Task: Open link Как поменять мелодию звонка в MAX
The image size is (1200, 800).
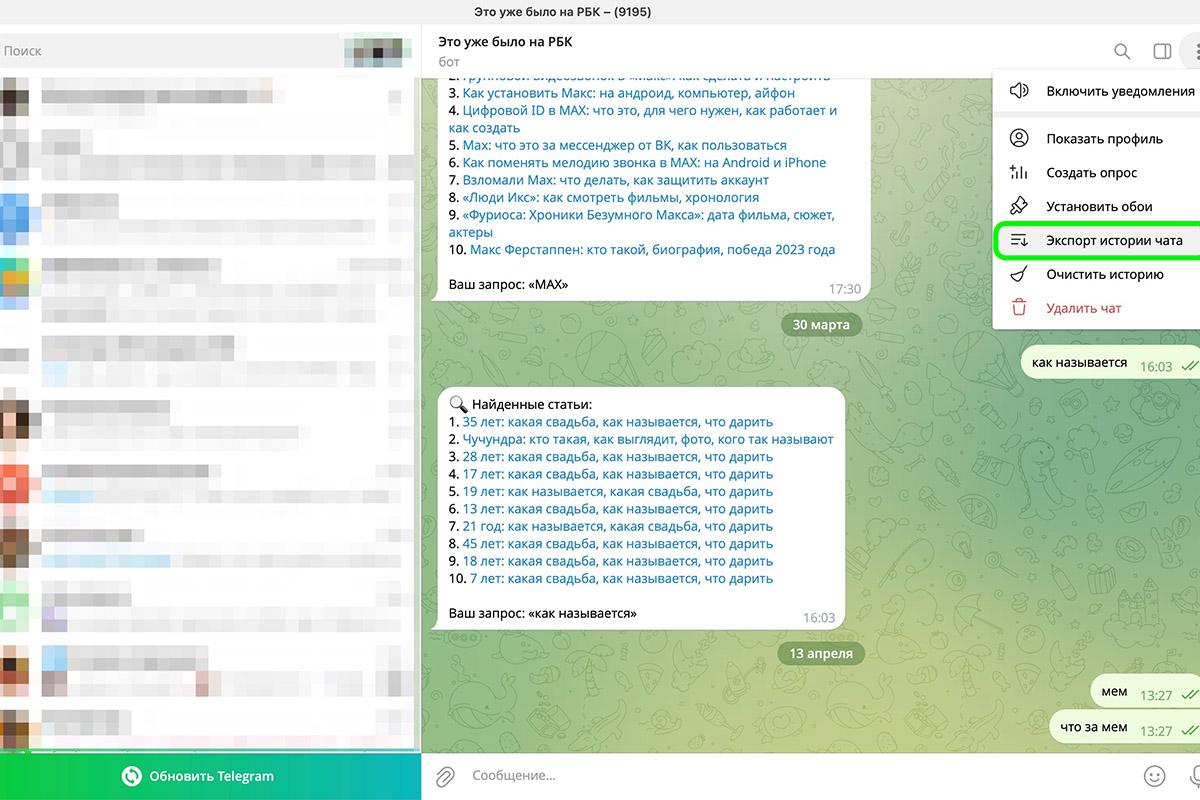Action: tap(644, 162)
